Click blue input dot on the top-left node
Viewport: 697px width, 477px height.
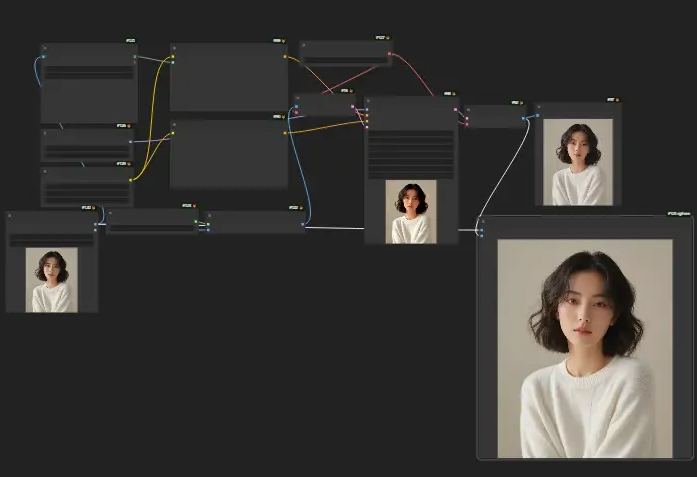pyautogui.click(x=44, y=57)
